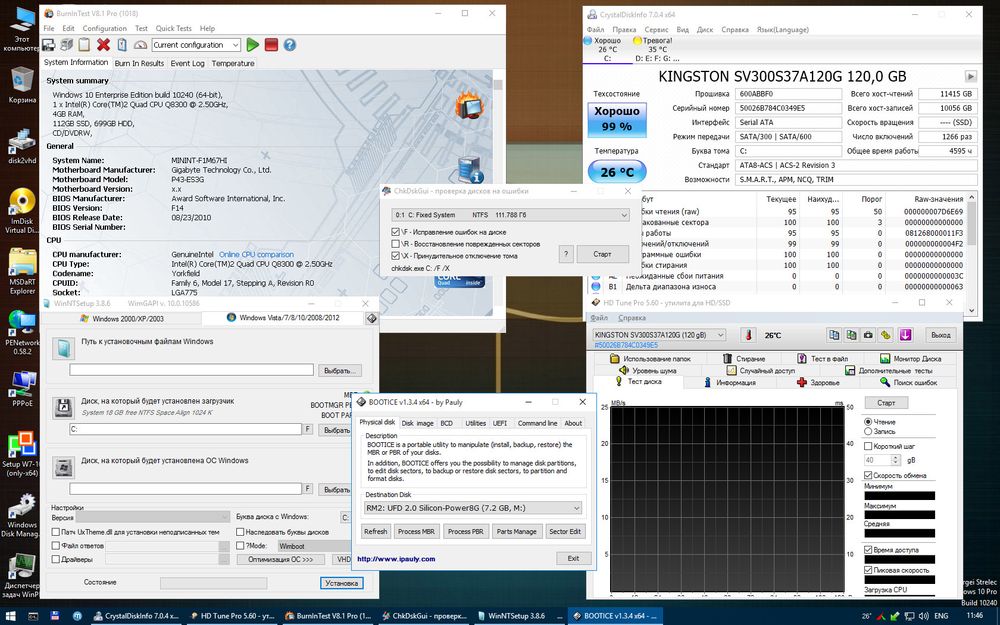Viewport: 1000px width, 625px height.
Task: Start tests with the green play icon
Action: [x=253, y=45]
